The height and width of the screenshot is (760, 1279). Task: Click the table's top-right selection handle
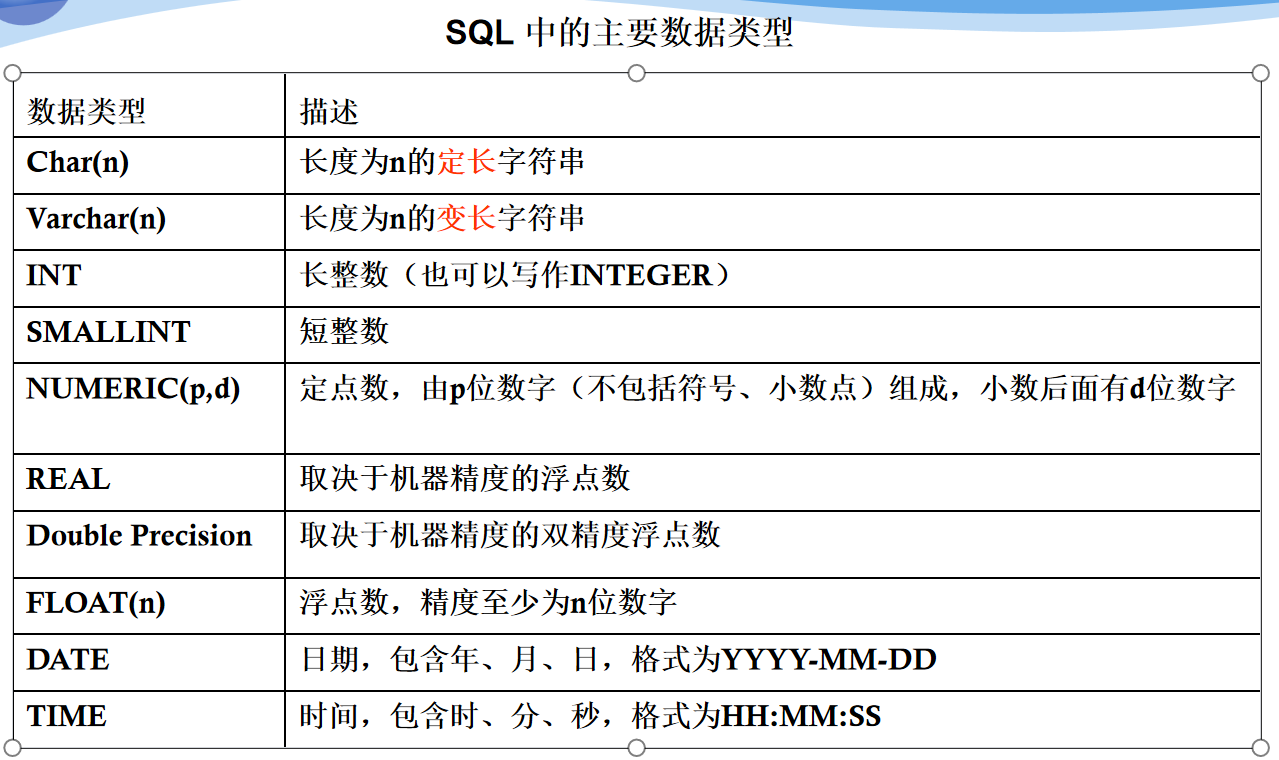coord(1260,73)
